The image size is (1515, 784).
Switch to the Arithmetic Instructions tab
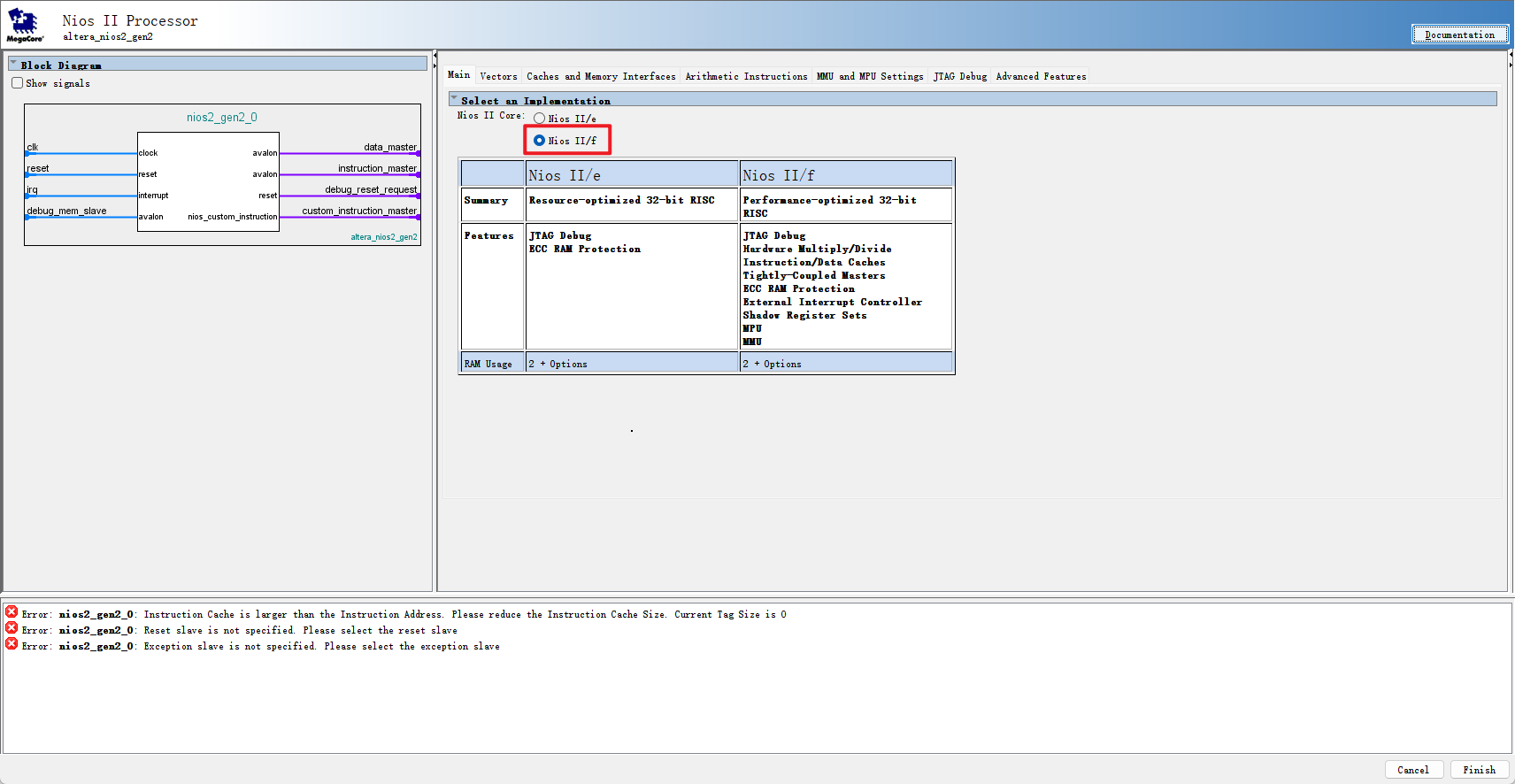pyautogui.click(x=746, y=76)
